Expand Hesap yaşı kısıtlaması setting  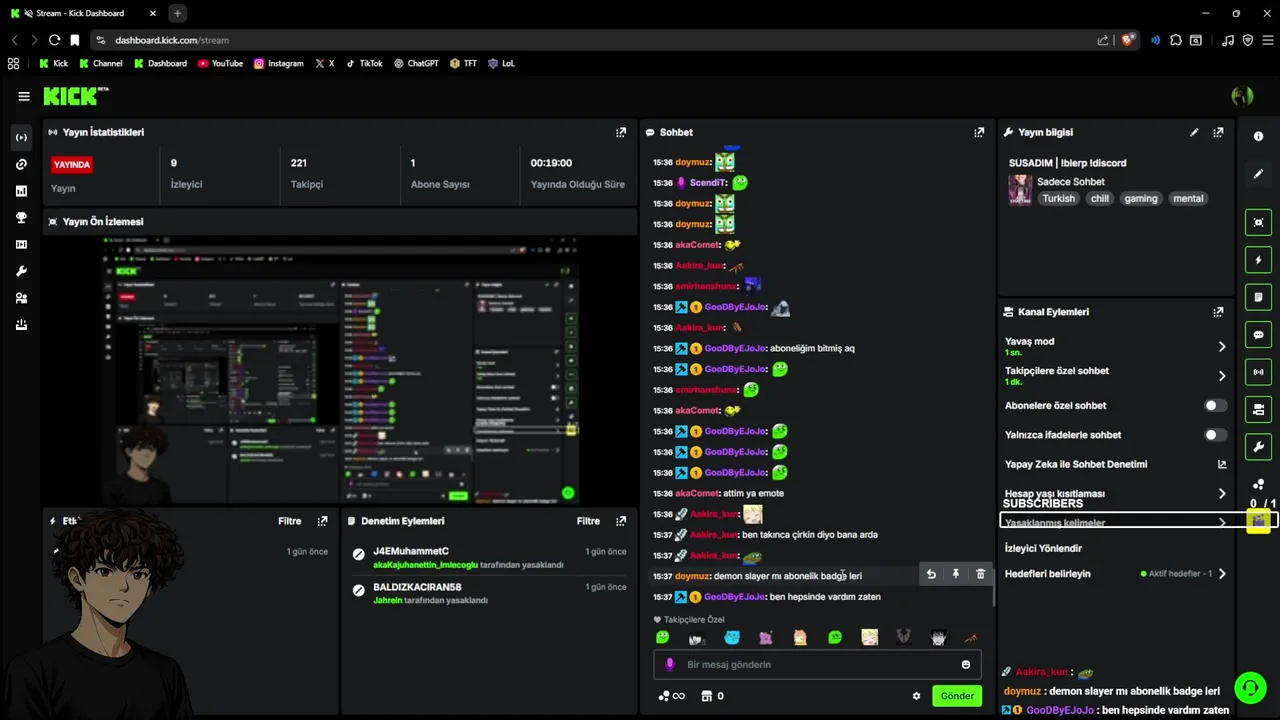click(1221, 494)
